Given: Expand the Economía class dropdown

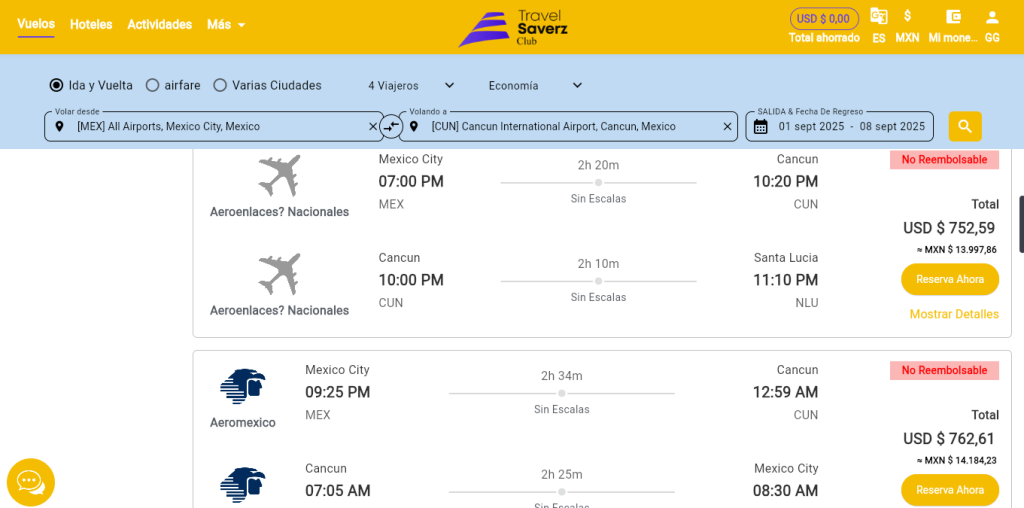Looking at the screenshot, I should 536,86.
